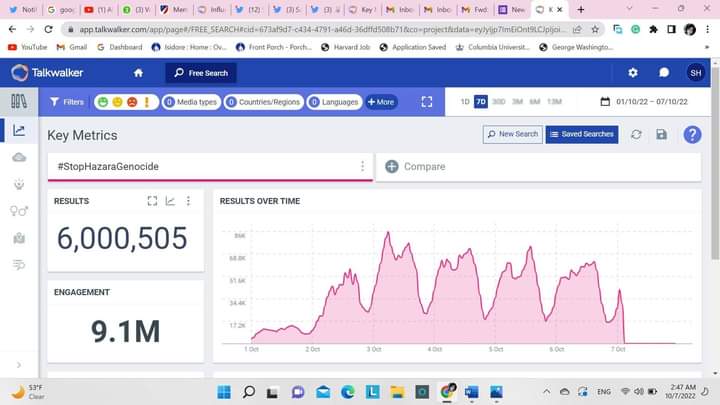Select the 30D time range
The image size is (720, 405).
499,101
